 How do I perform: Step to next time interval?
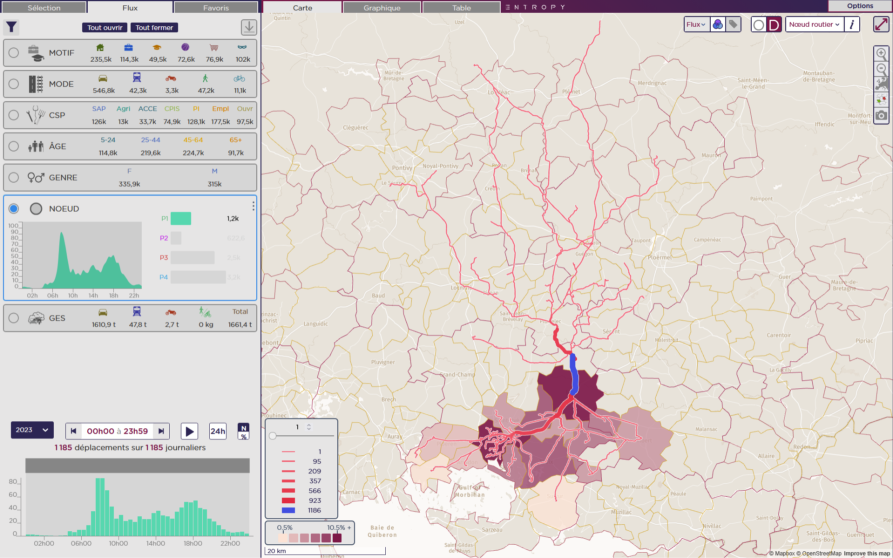[x=162, y=431]
